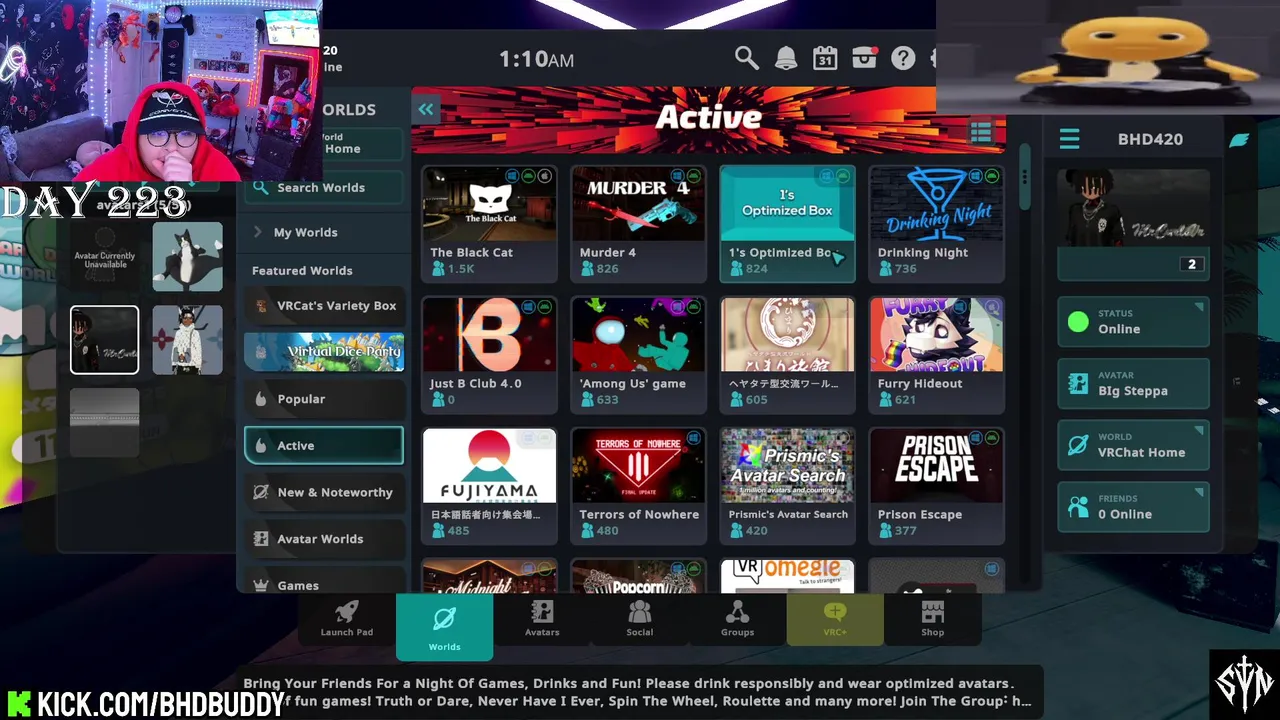The width and height of the screenshot is (1280, 720).
Task: Click the green Online status indicator
Action: point(1078,322)
